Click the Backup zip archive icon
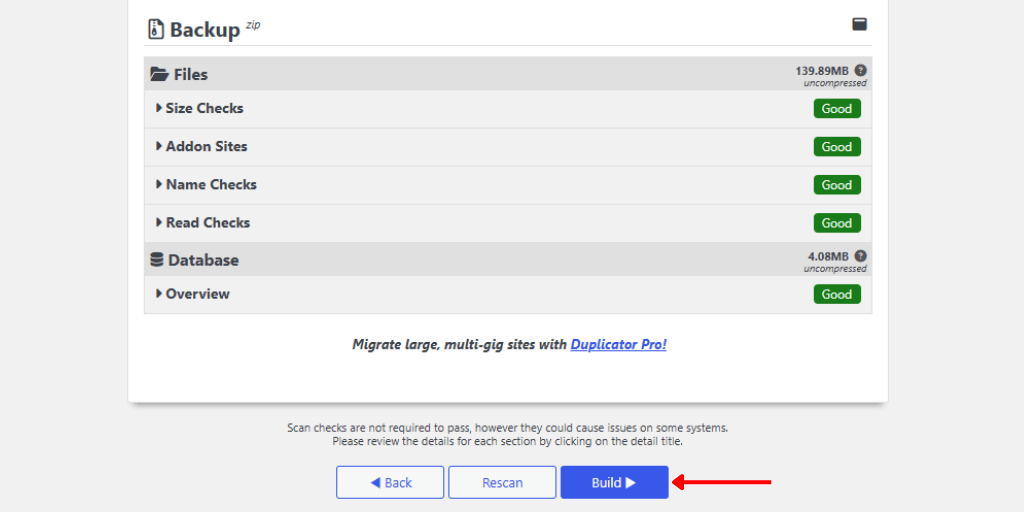Image resolution: width=1024 pixels, height=512 pixels. 155,29
